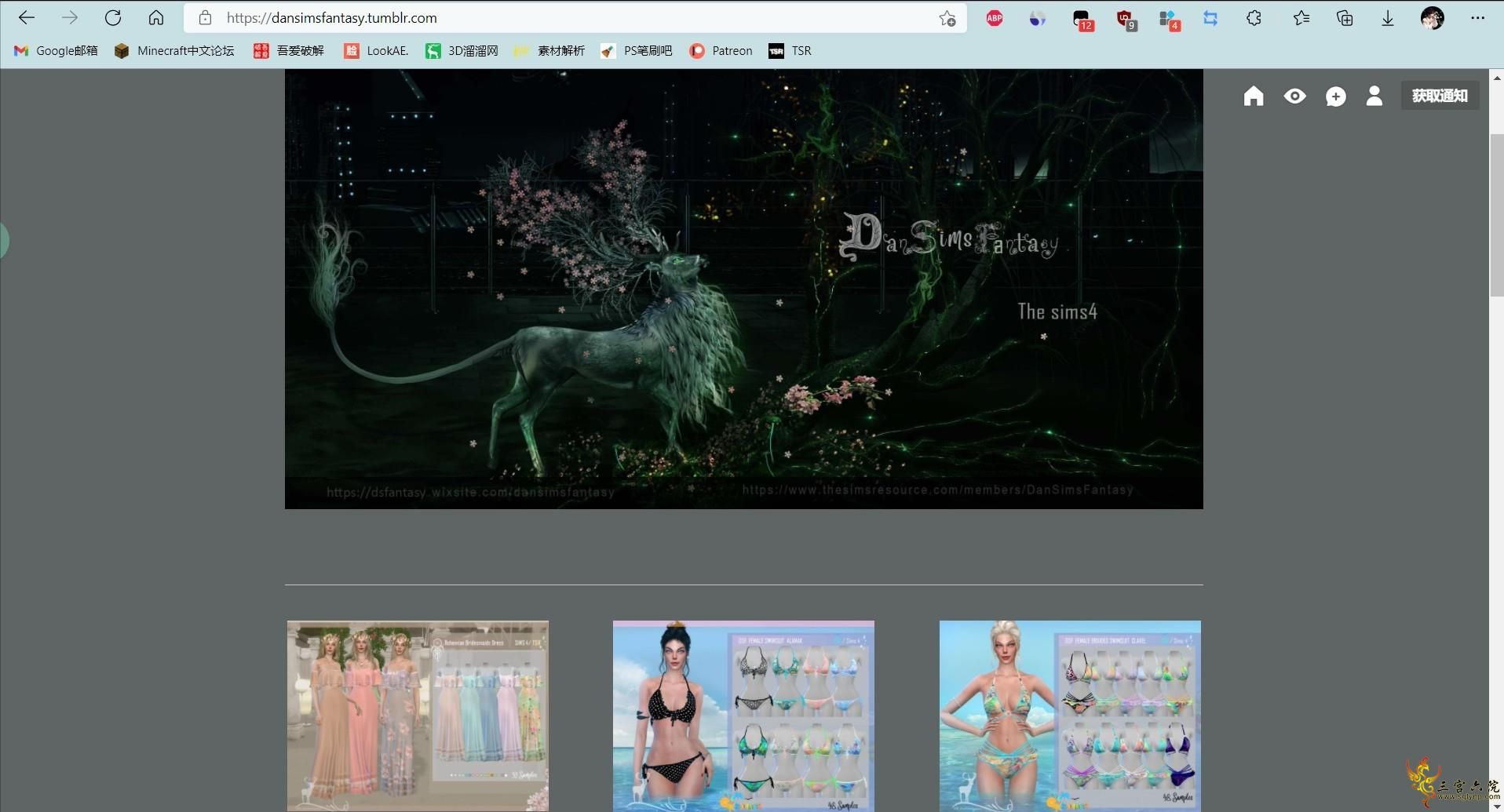Click the scrollbar down arrow
This screenshot has width=1504, height=812.
1497,805
